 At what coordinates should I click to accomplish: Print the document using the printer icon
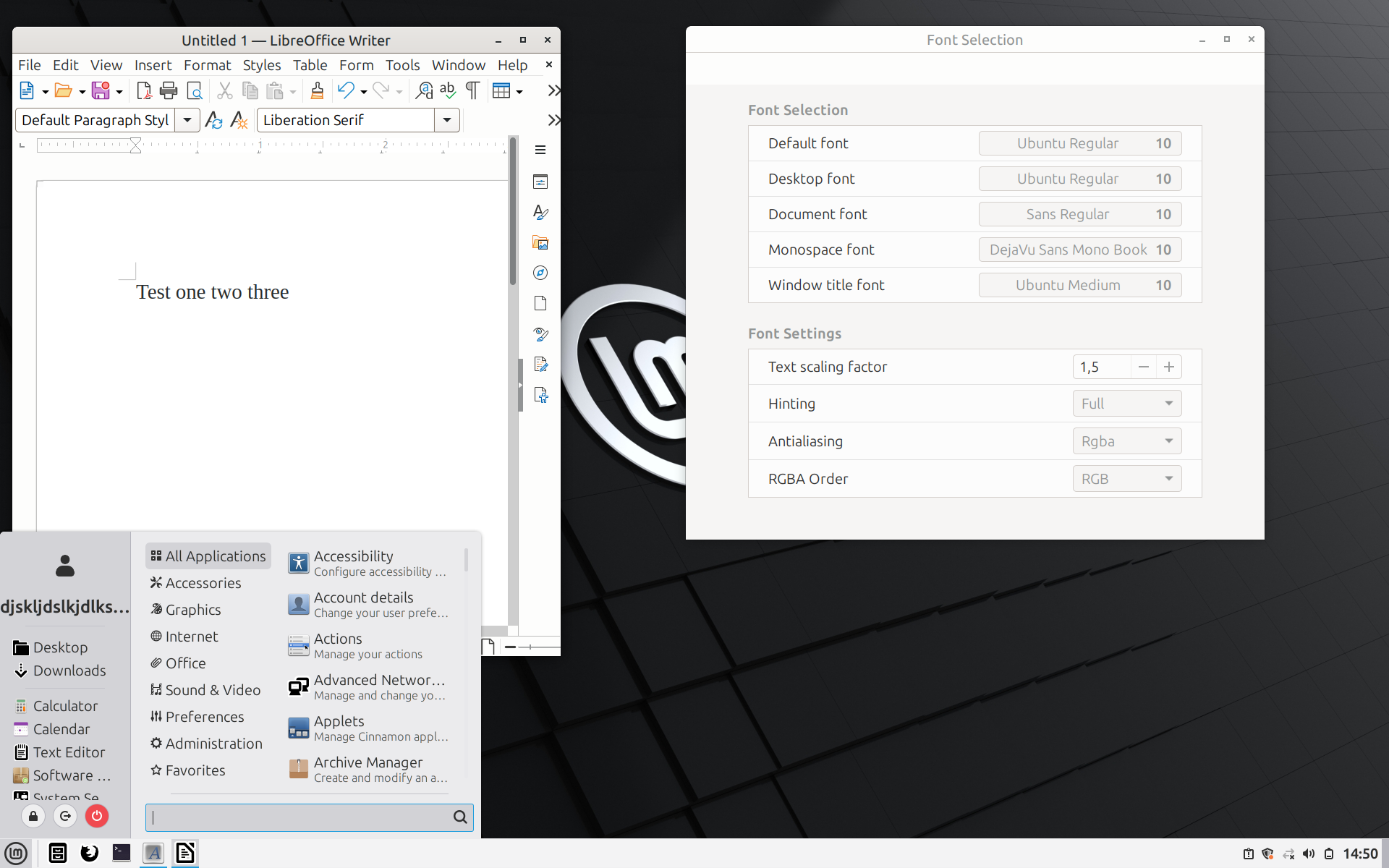(169, 90)
